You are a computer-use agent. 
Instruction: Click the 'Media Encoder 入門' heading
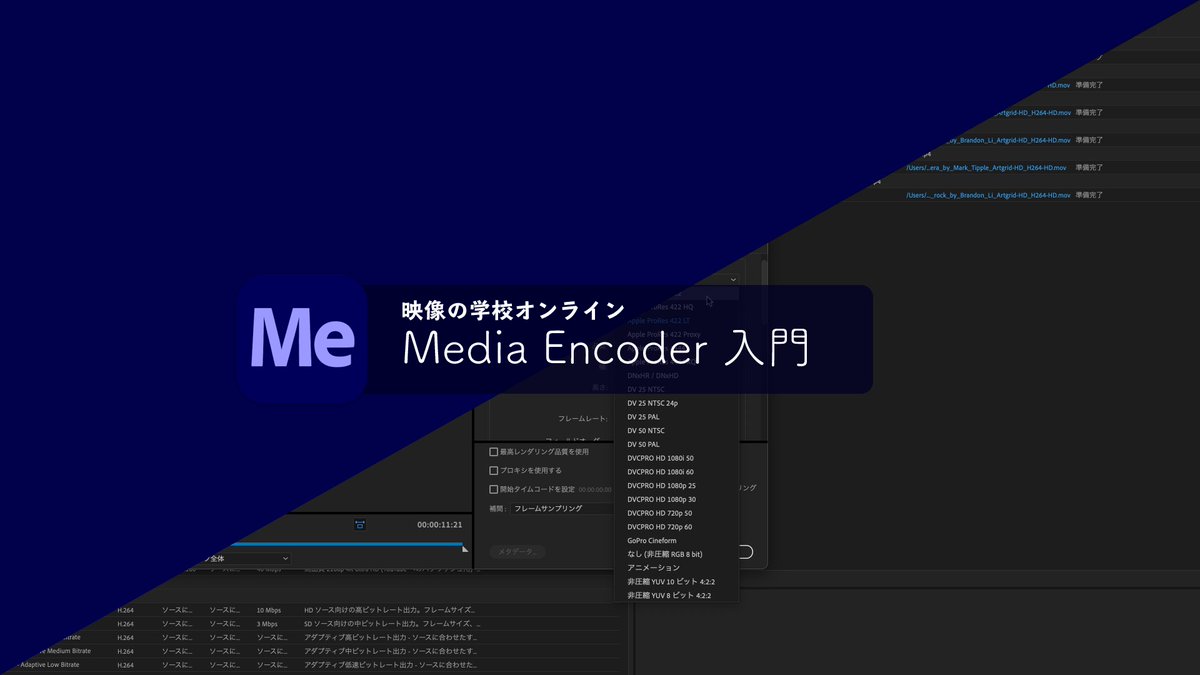click(606, 350)
